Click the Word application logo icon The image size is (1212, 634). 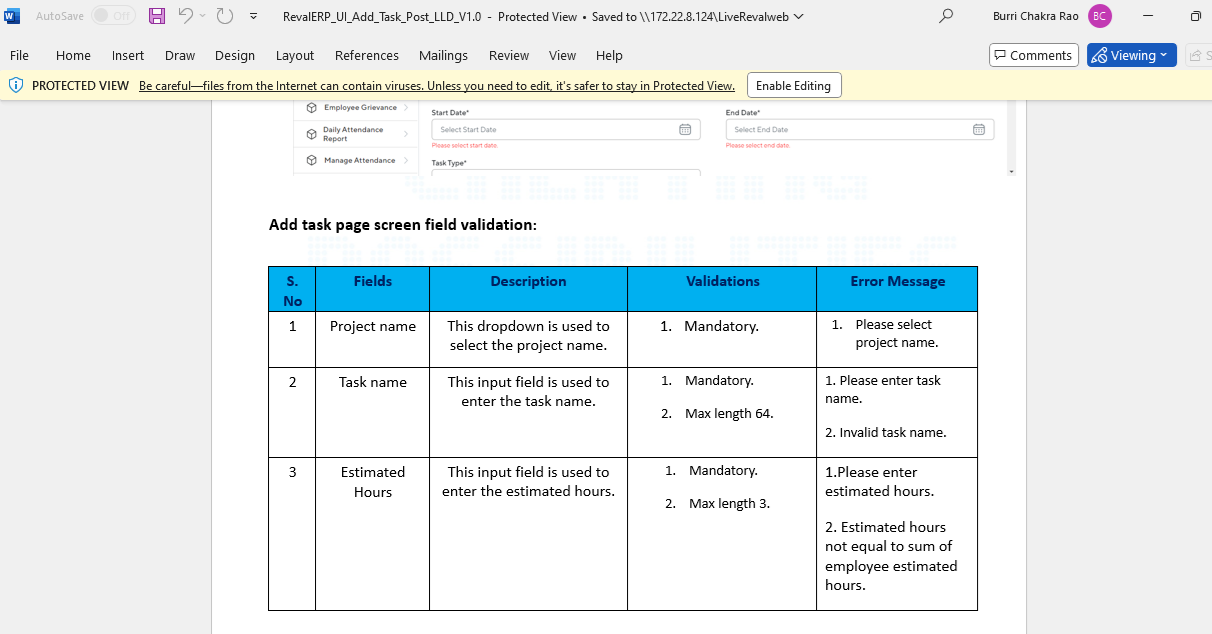tap(12, 16)
